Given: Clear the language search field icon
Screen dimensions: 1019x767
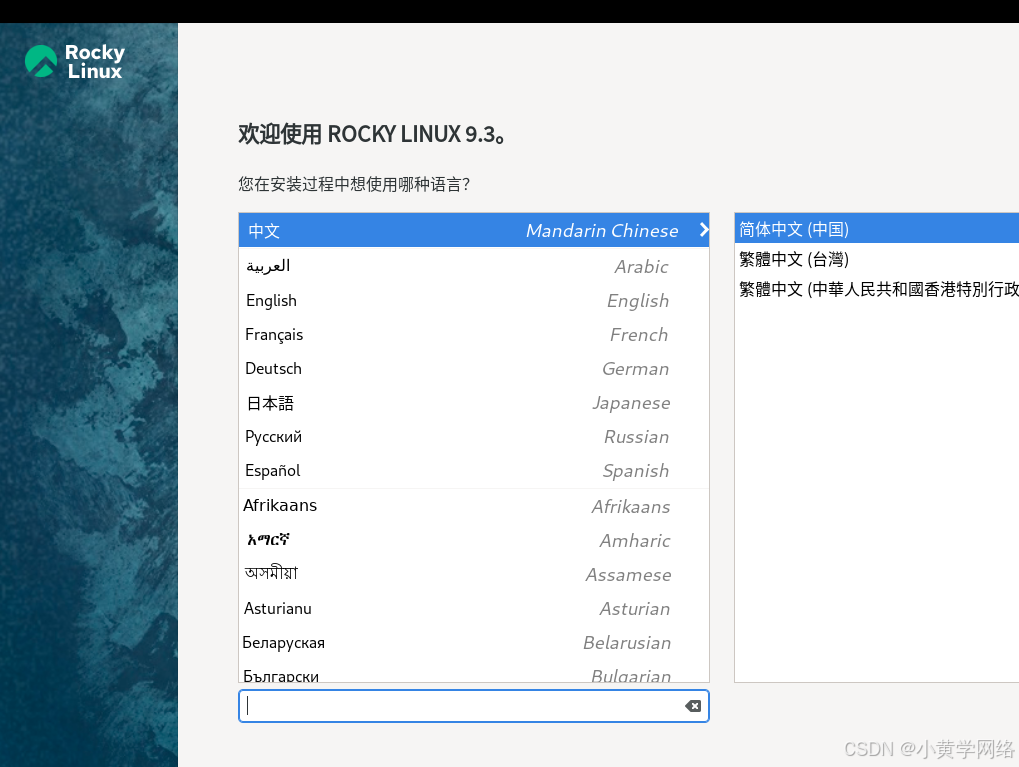Looking at the screenshot, I should (693, 706).
